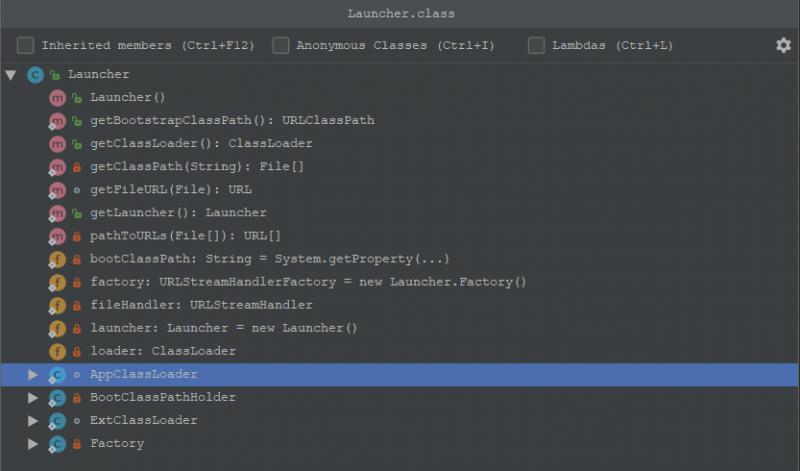The width and height of the screenshot is (800, 471).
Task: Expand the ExtClassLoader node
Action: coord(33,421)
